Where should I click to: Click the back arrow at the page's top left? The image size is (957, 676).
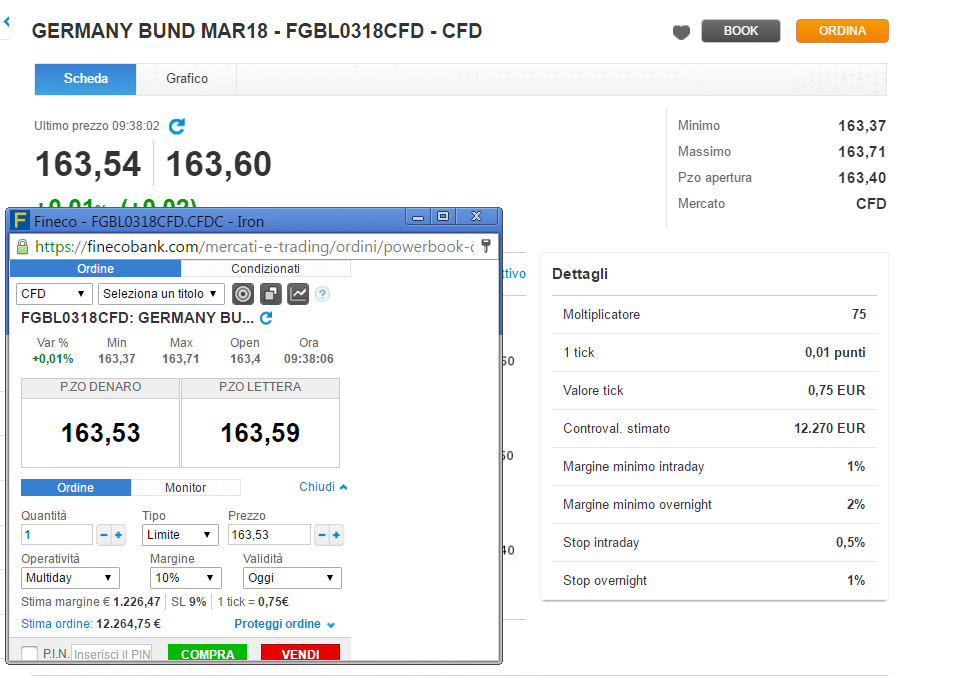(7, 22)
